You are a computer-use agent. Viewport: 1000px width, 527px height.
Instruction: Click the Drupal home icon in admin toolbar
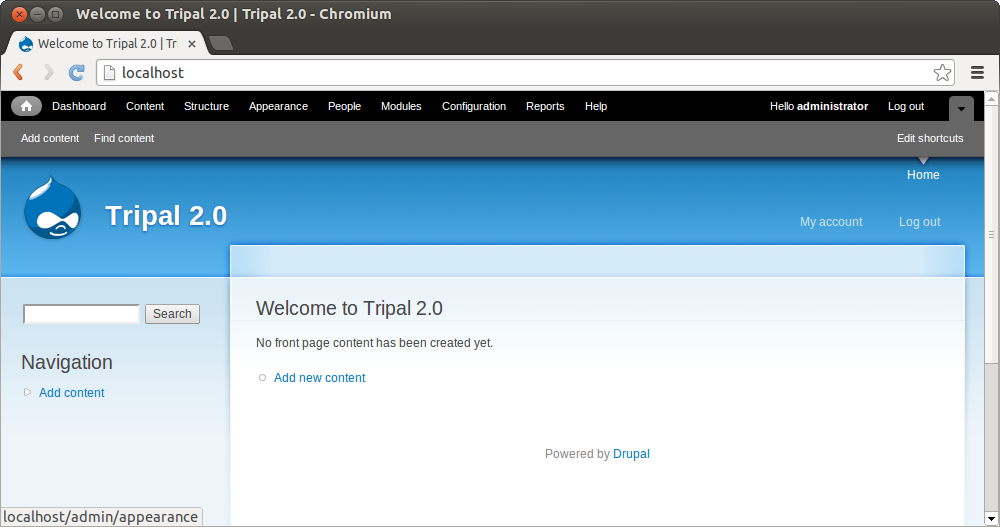point(26,106)
